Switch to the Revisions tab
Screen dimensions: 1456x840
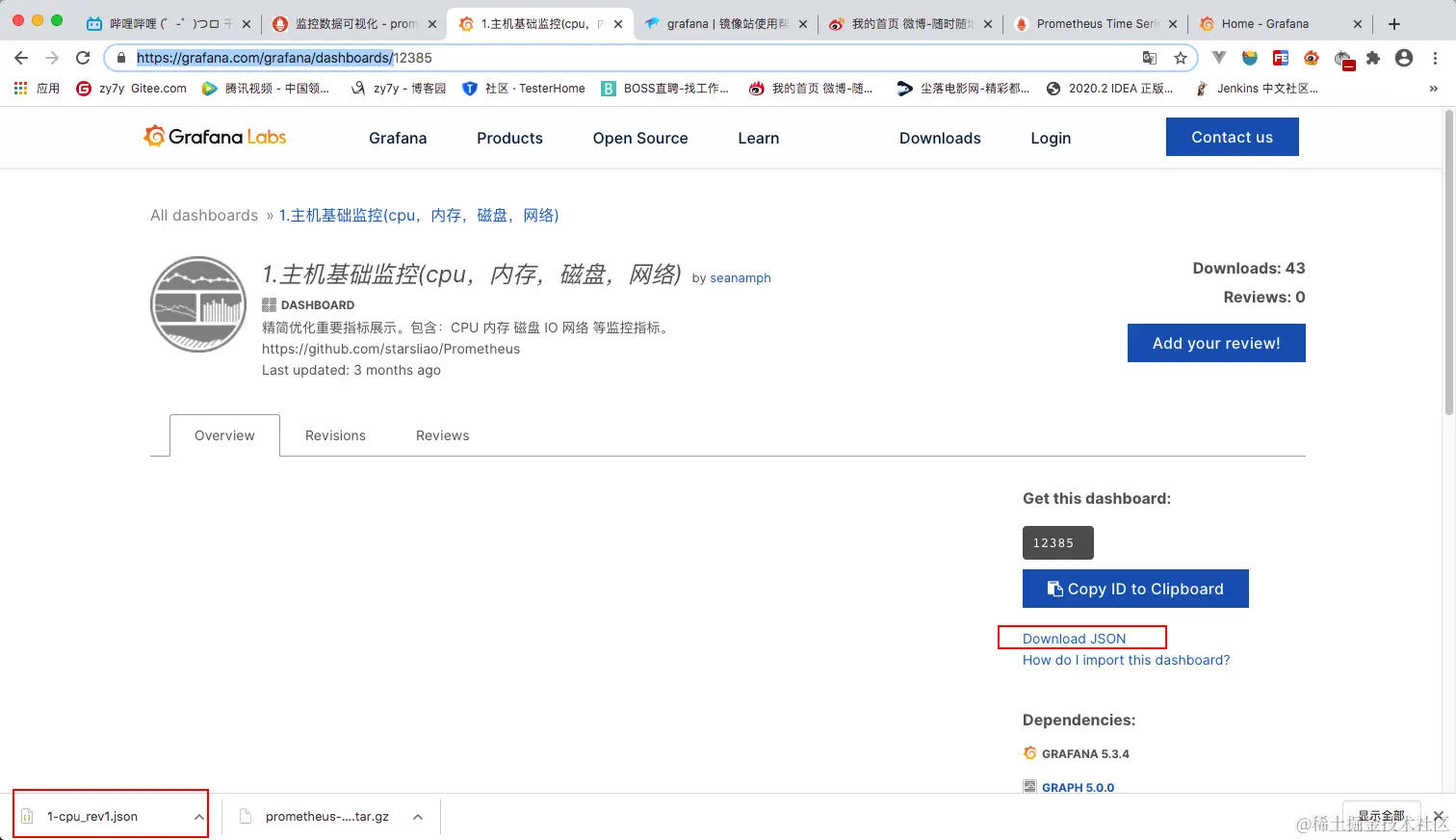(x=335, y=435)
